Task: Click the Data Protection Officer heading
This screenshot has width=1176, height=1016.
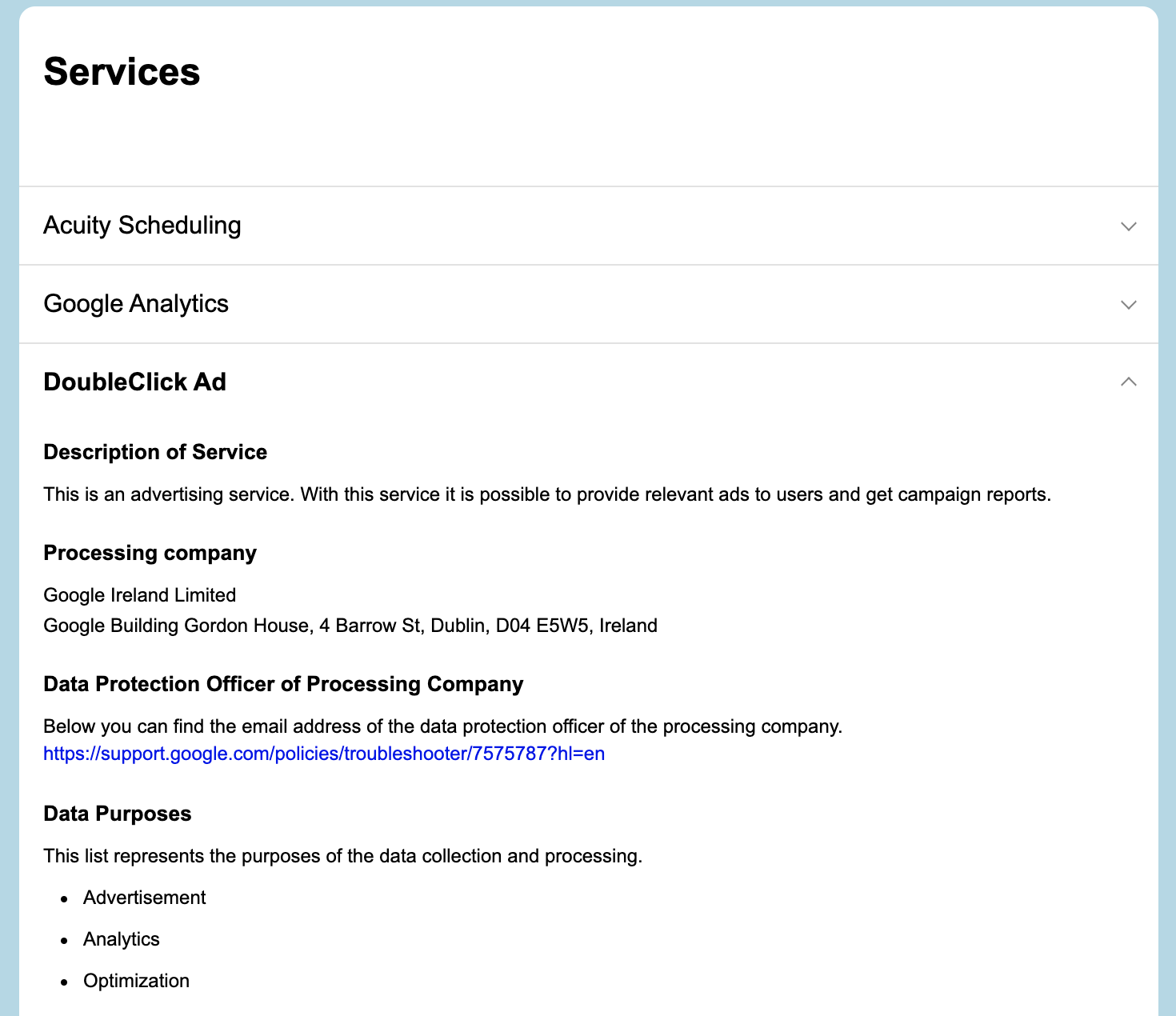Action: (x=283, y=684)
